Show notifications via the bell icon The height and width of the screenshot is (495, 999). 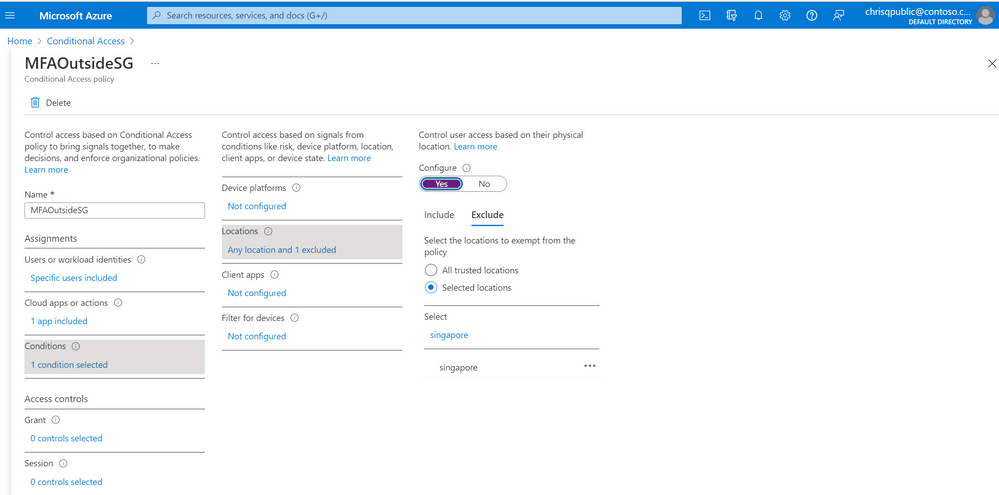tap(758, 16)
